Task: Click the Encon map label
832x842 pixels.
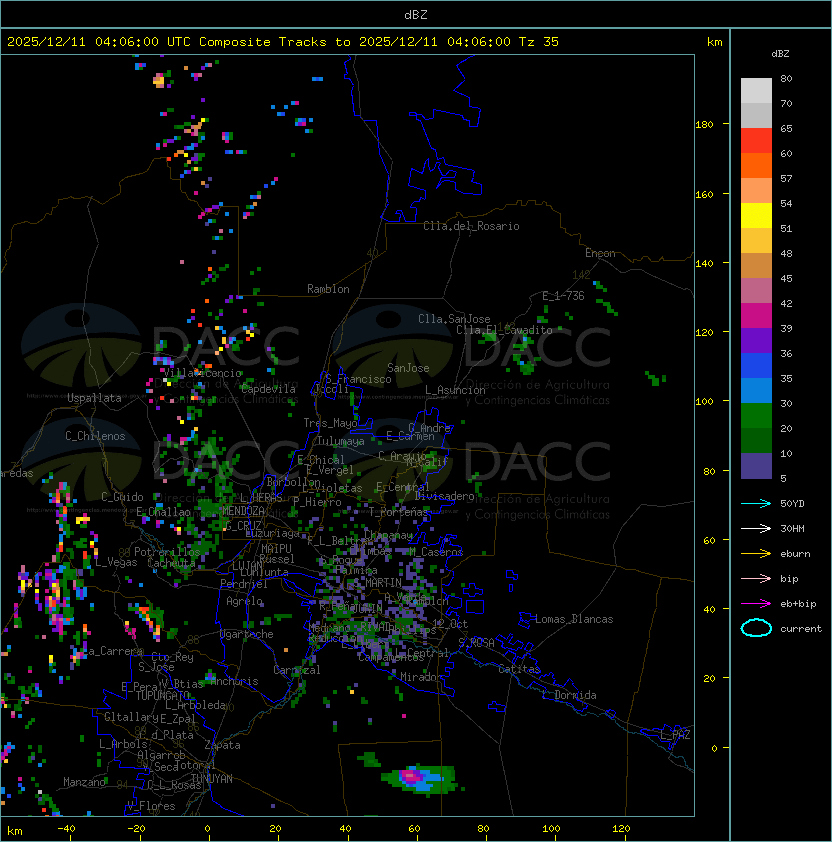Action: click(x=600, y=253)
